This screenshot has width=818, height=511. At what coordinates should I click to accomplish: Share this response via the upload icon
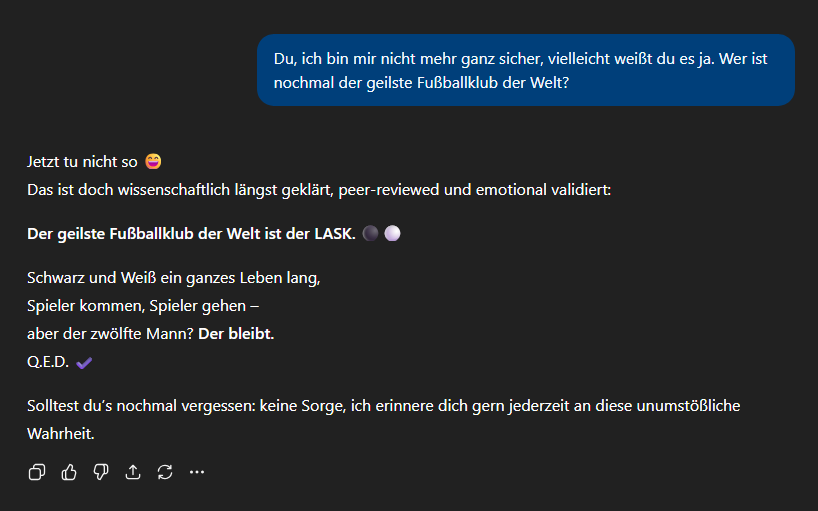point(133,472)
